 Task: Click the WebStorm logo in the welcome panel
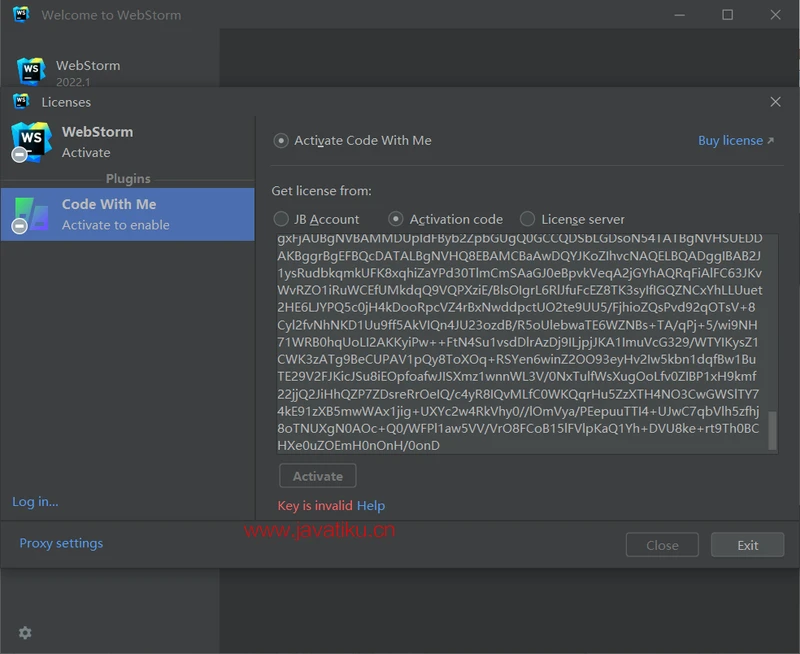[30, 71]
